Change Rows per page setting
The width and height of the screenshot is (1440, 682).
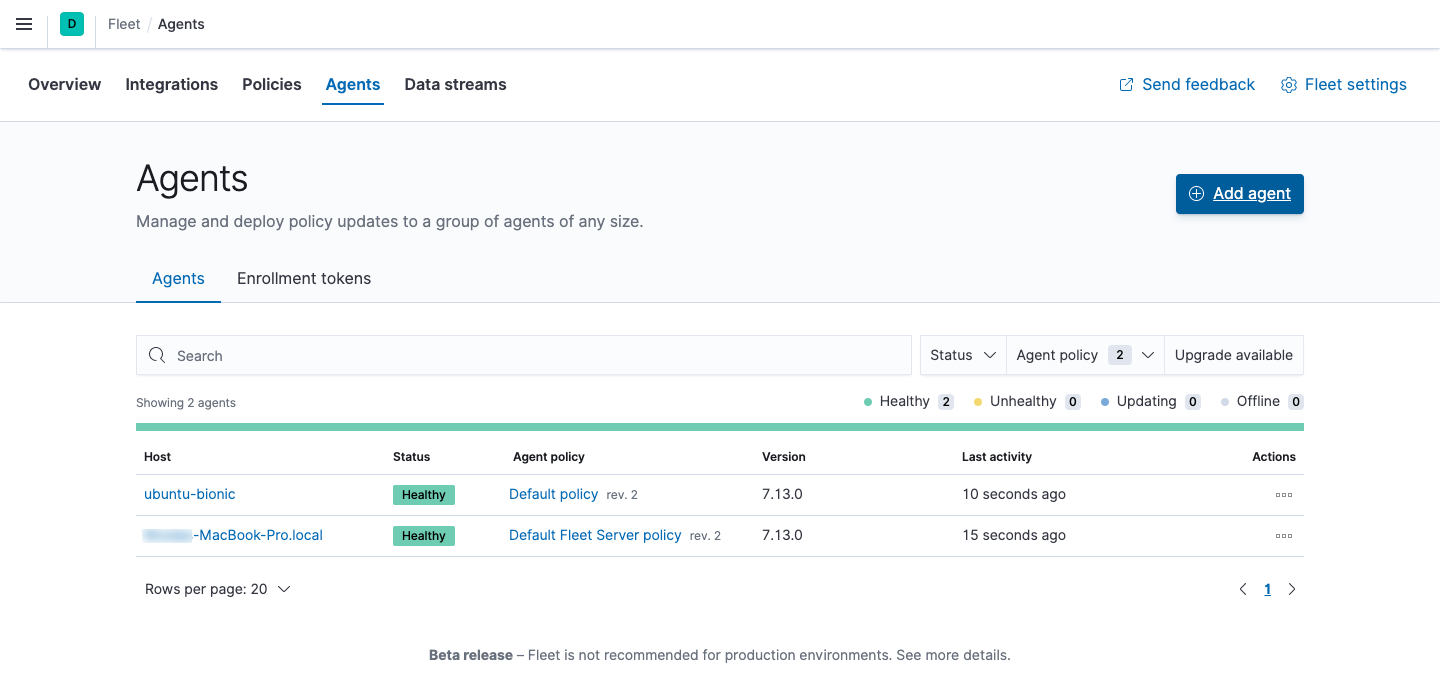(x=217, y=589)
